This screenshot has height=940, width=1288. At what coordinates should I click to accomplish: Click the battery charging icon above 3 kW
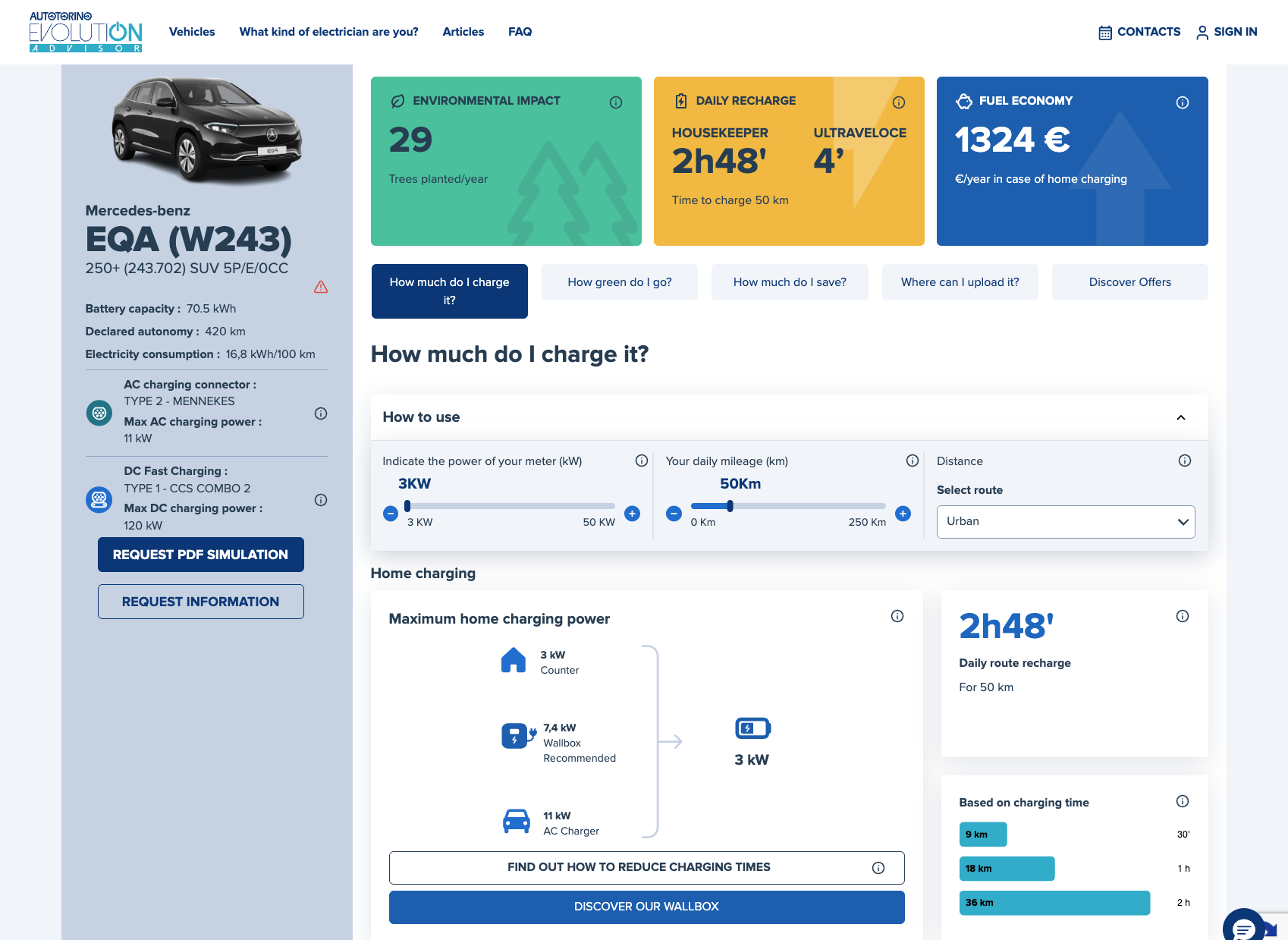click(x=752, y=728)
